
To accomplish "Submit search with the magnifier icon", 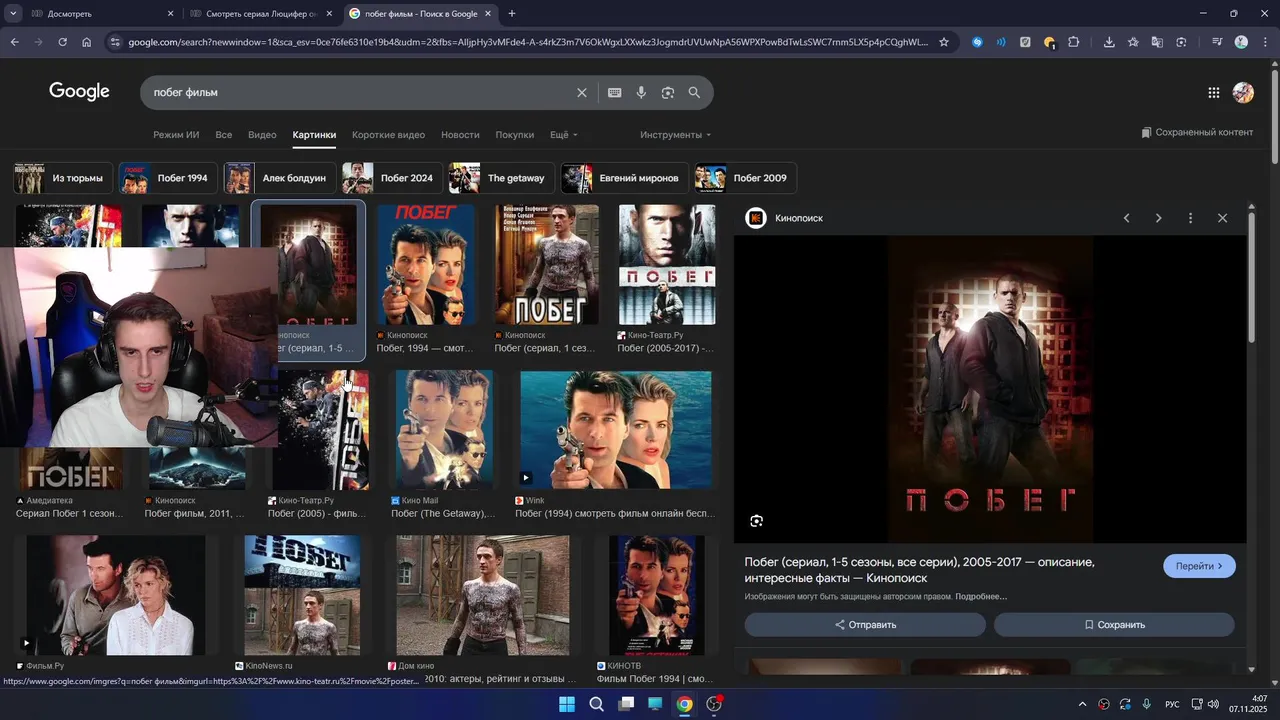I will click(x=694, y=93).
